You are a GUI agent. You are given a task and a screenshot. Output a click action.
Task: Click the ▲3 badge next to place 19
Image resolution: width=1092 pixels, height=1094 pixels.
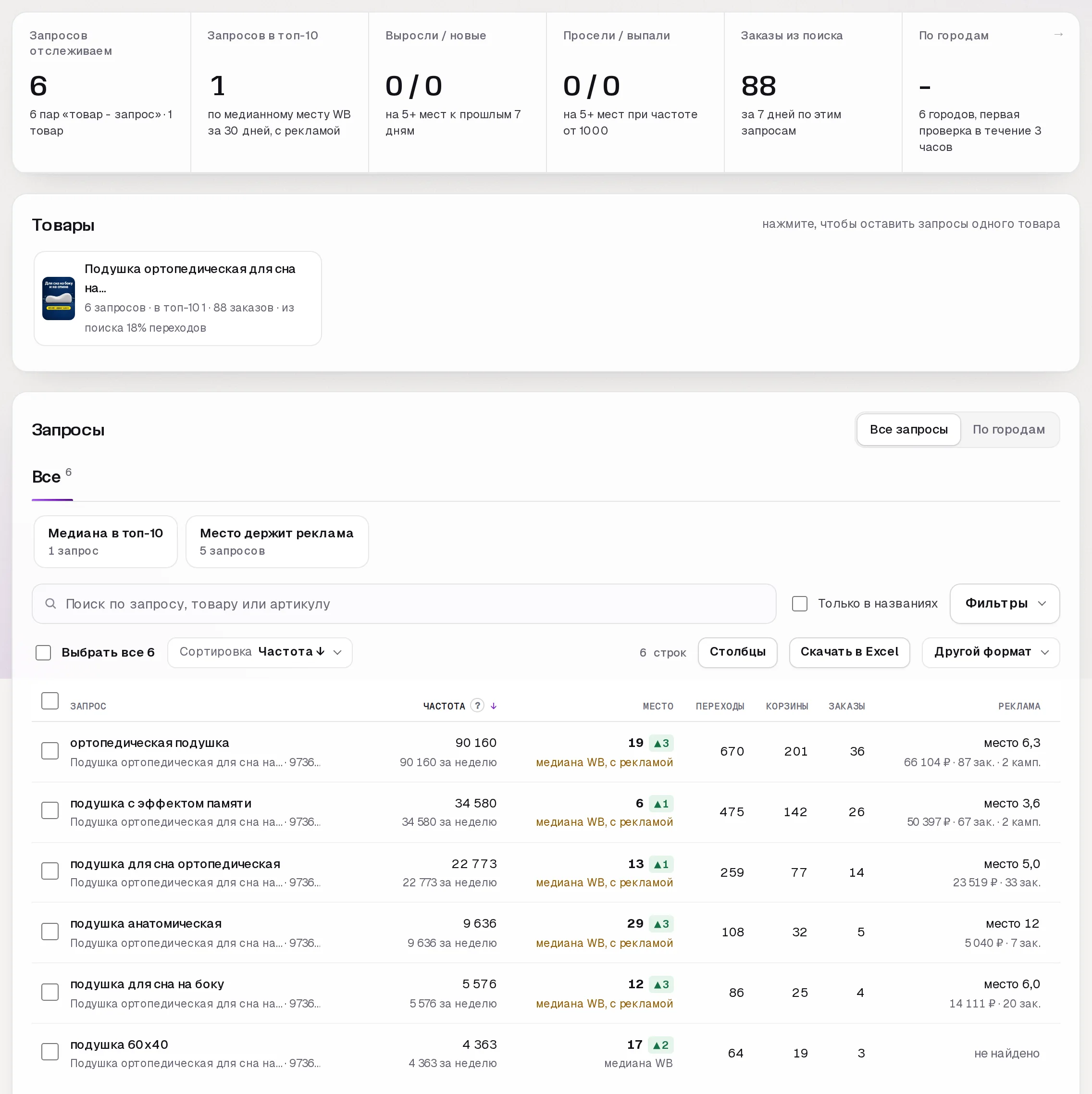click(x=661, y=743)
